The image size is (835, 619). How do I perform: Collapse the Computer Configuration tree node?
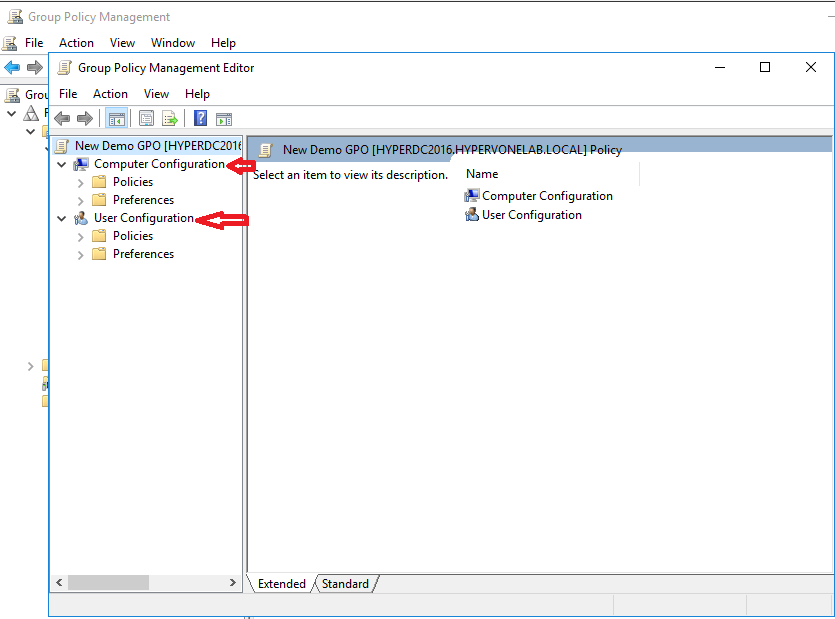(61, 163)
